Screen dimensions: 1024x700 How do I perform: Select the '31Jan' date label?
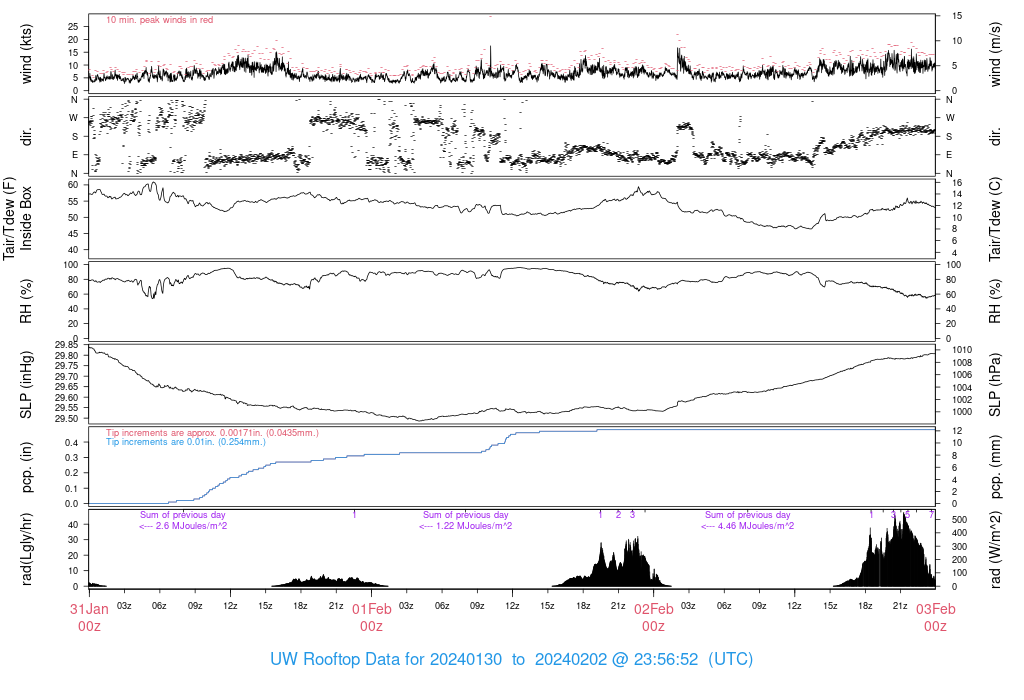click(x=89, y=609)
